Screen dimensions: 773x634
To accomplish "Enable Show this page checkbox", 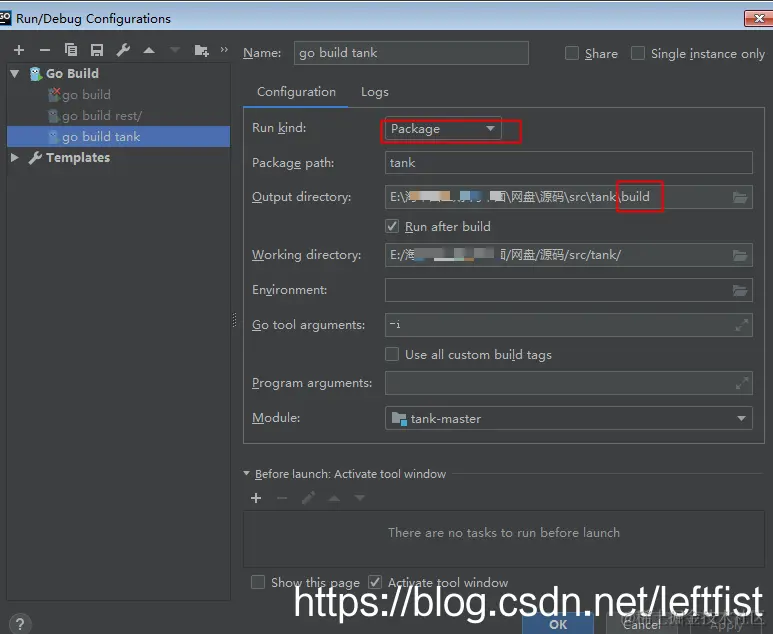I will click(258, 582).
